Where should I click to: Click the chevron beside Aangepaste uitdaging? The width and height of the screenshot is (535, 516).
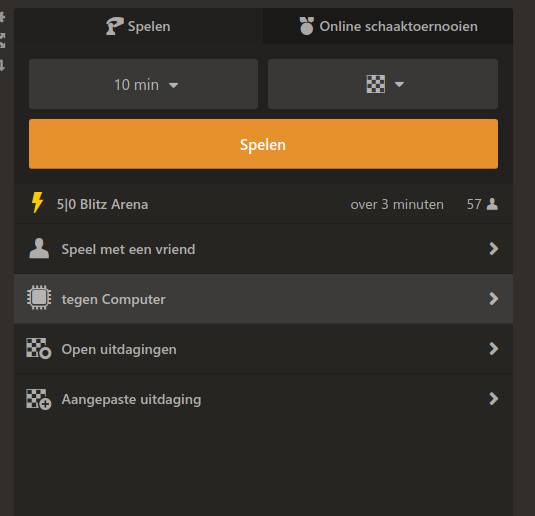coord(494,399)
